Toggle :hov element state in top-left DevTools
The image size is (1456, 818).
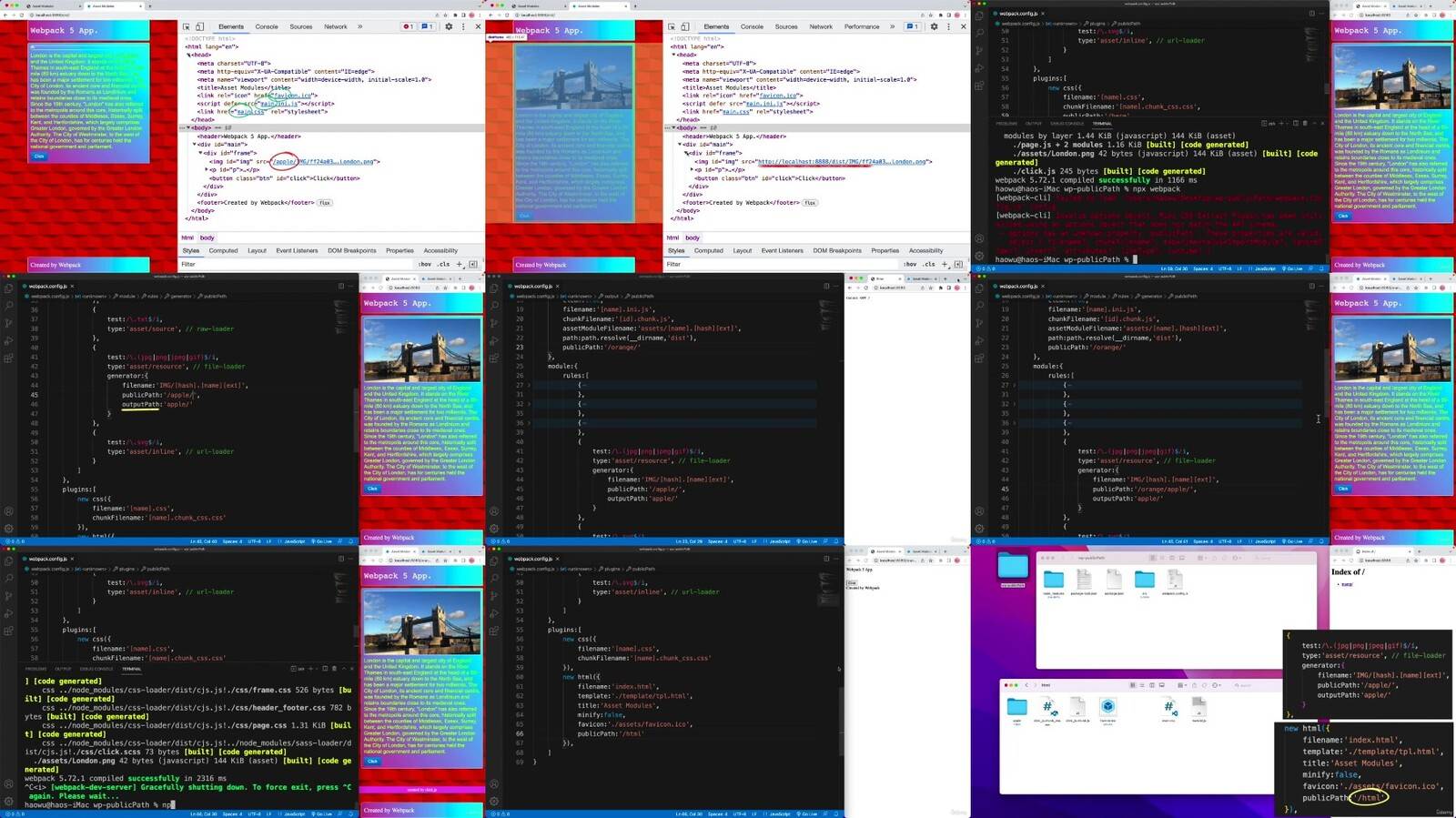coord(425,264)
